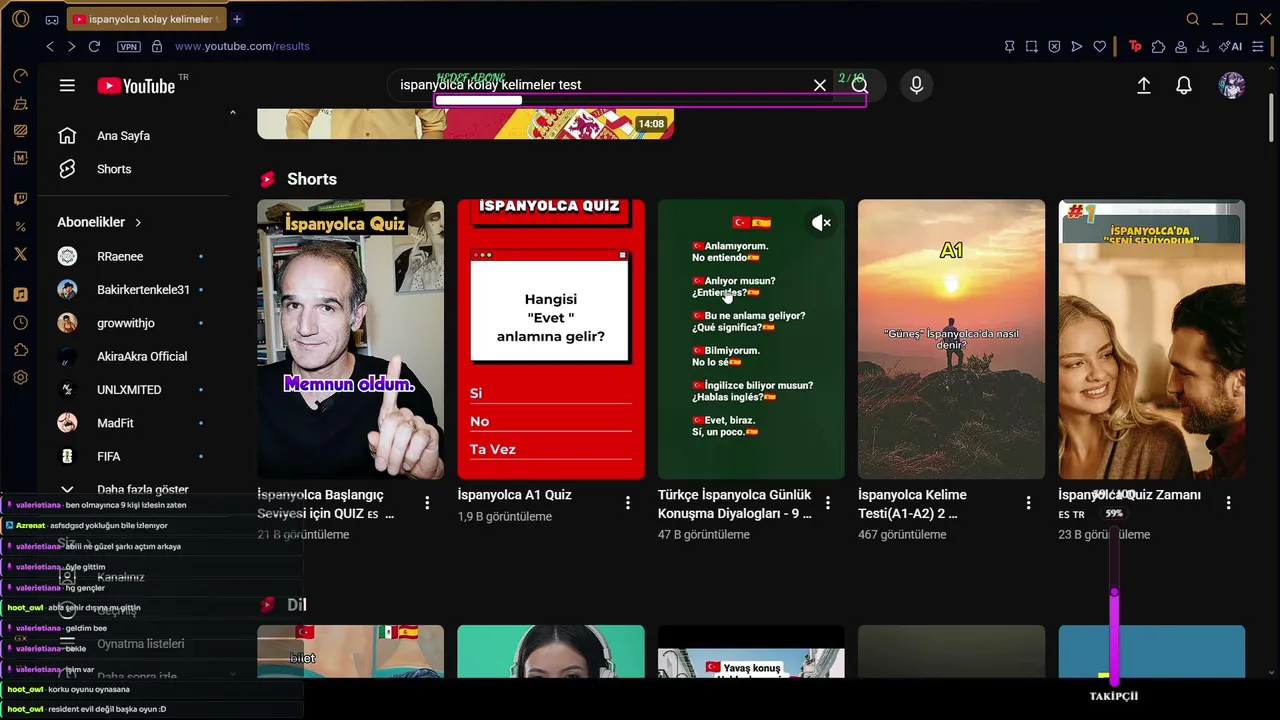
Task: Go back to the previous page
Action: coord(50,46)
